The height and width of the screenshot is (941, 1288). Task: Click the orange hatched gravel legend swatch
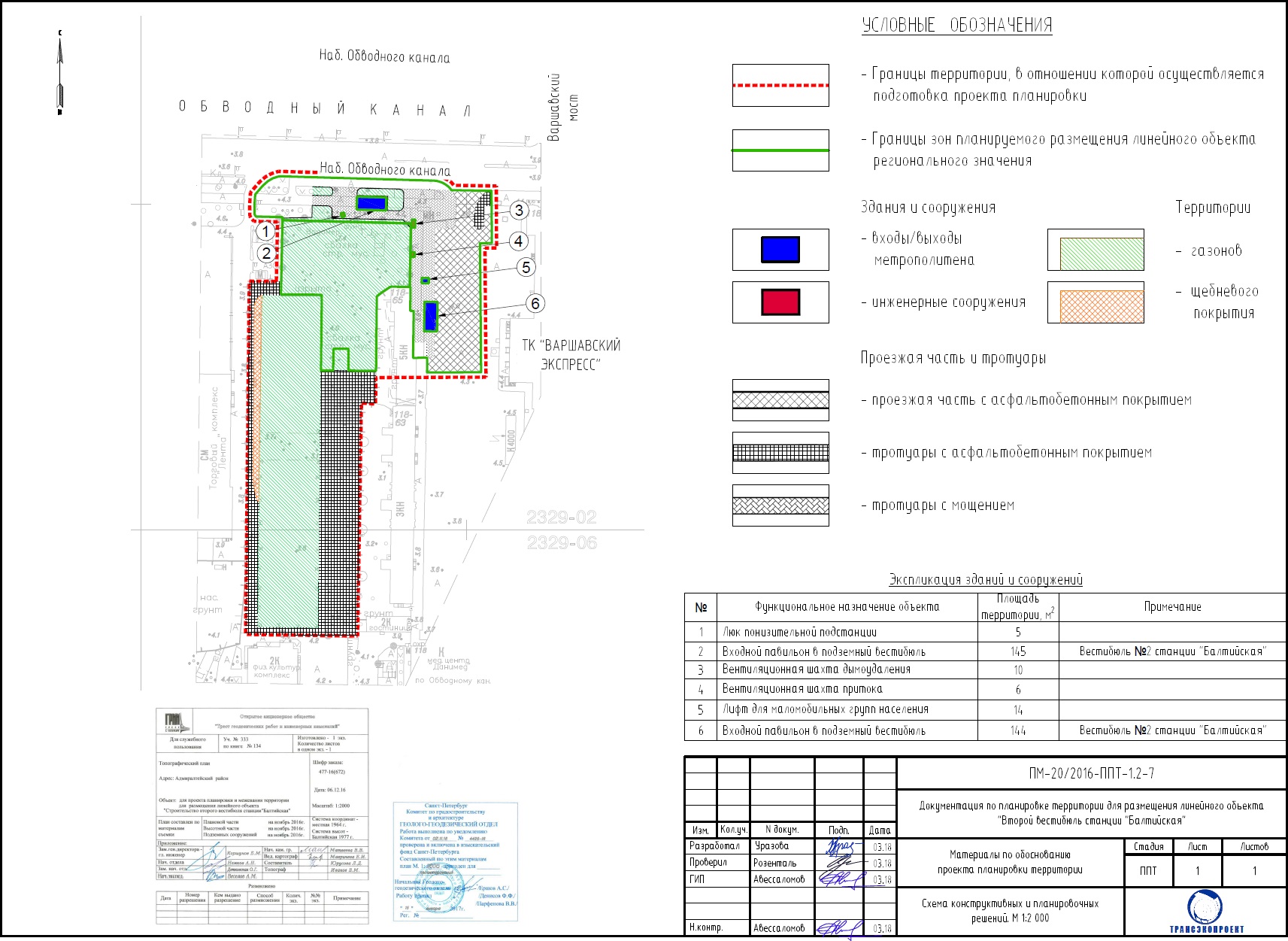pyautogui.click(x=1096, y=303)
